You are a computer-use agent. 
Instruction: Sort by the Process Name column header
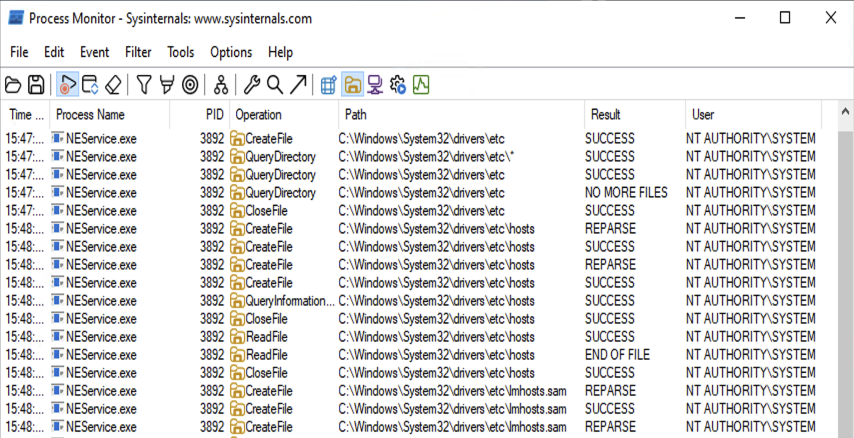click(110, 114)
